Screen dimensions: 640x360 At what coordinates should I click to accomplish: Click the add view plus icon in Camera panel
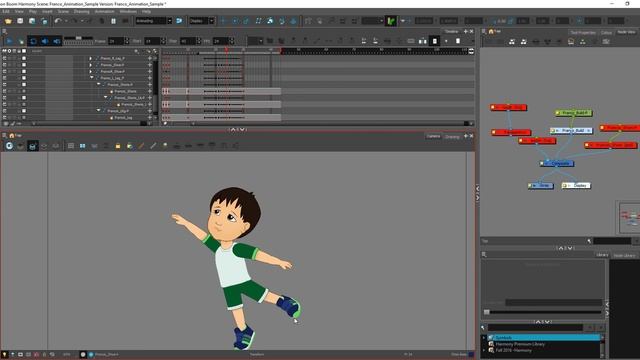tap(465, 136)
